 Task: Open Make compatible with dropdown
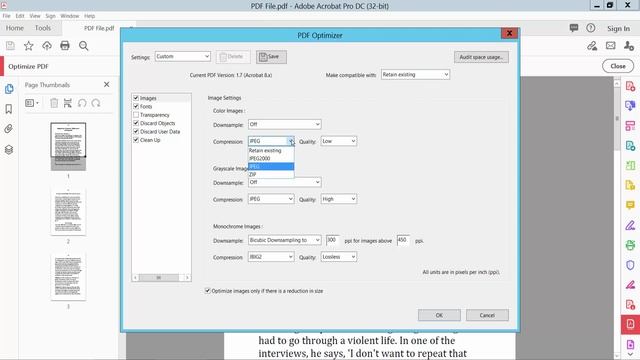415,75
